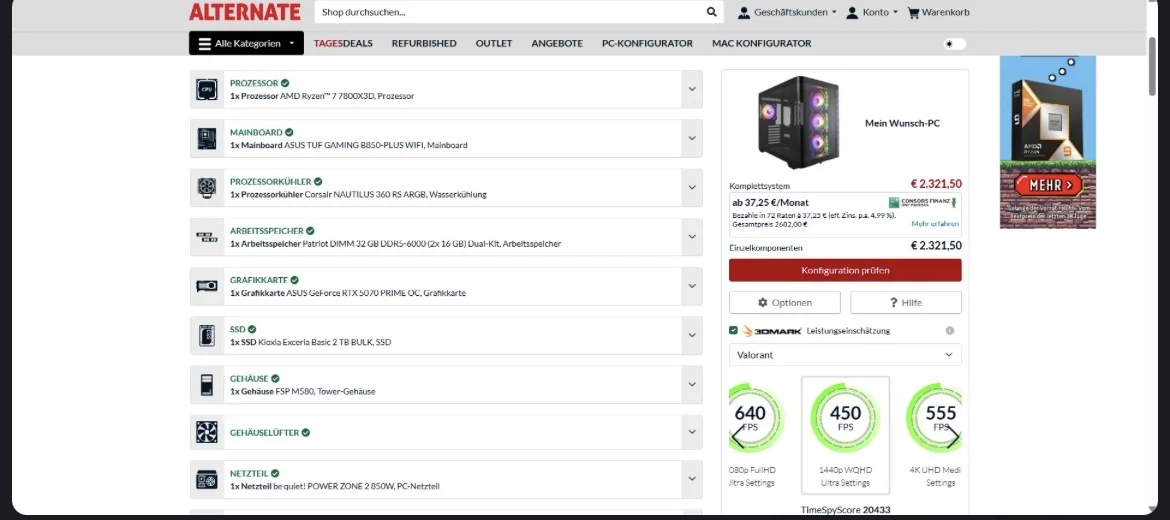The width and height of the screenshot is (1170, 520).
Task: Uncheck the 3DMark Leistungseinschätzung checkbox
Action: (733, 331)
